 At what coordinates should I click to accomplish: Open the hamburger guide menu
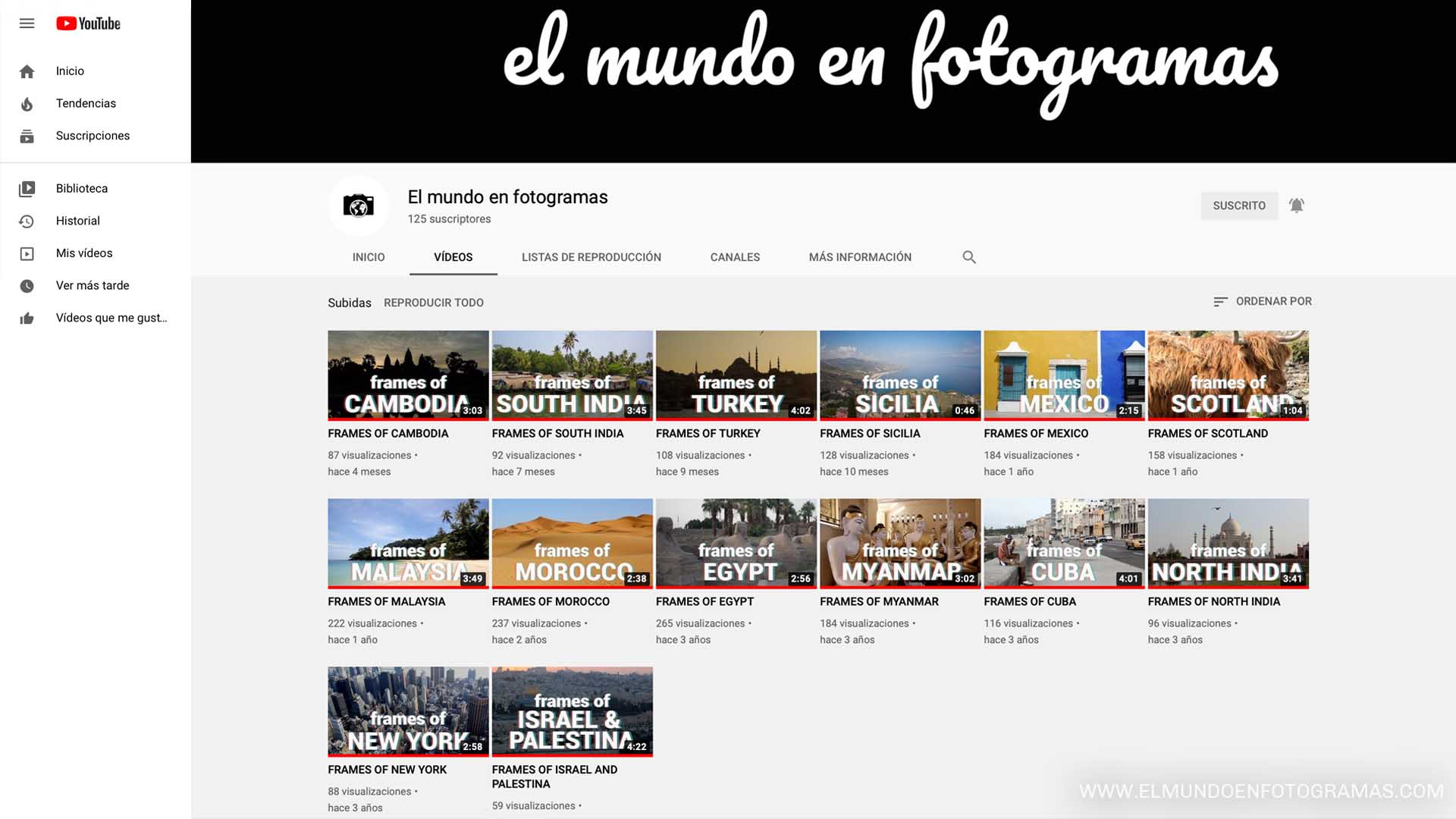27,24
